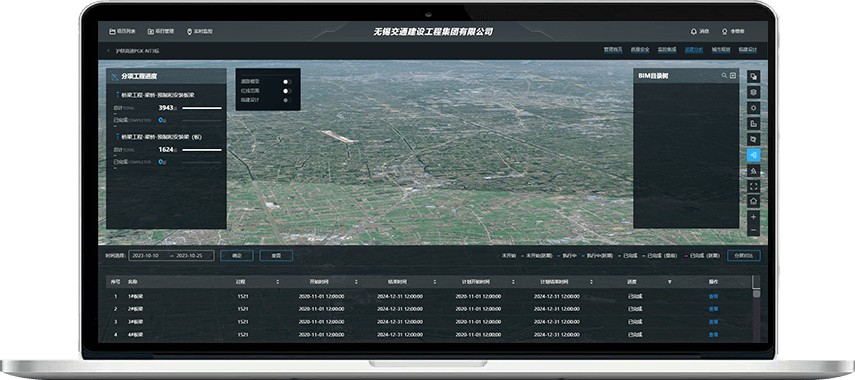Toggle the 红线范围 switch
The image size is (855, 380).
pos(287,91)
